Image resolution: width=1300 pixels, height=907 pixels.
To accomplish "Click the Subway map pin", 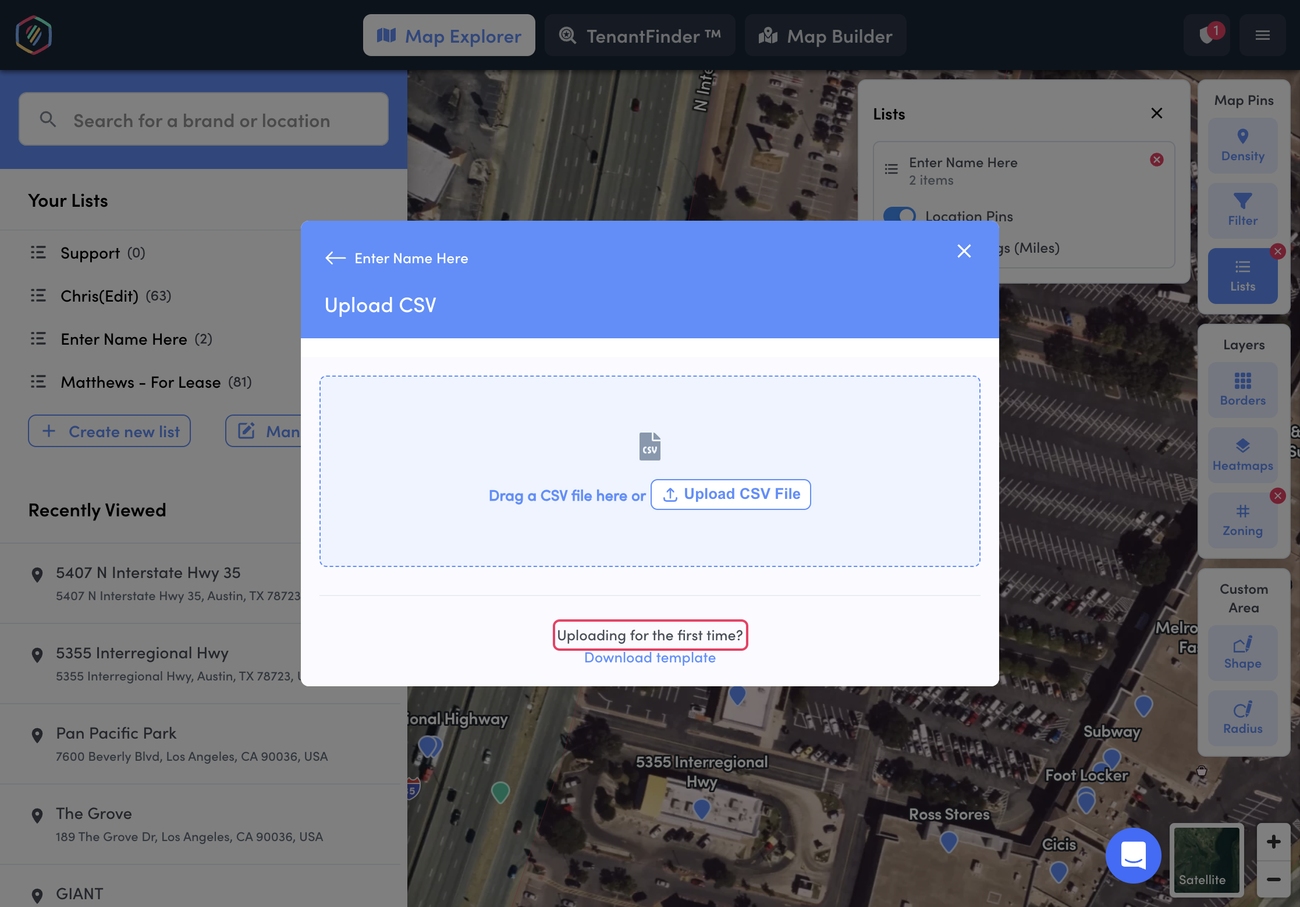I will point(1111,760).
